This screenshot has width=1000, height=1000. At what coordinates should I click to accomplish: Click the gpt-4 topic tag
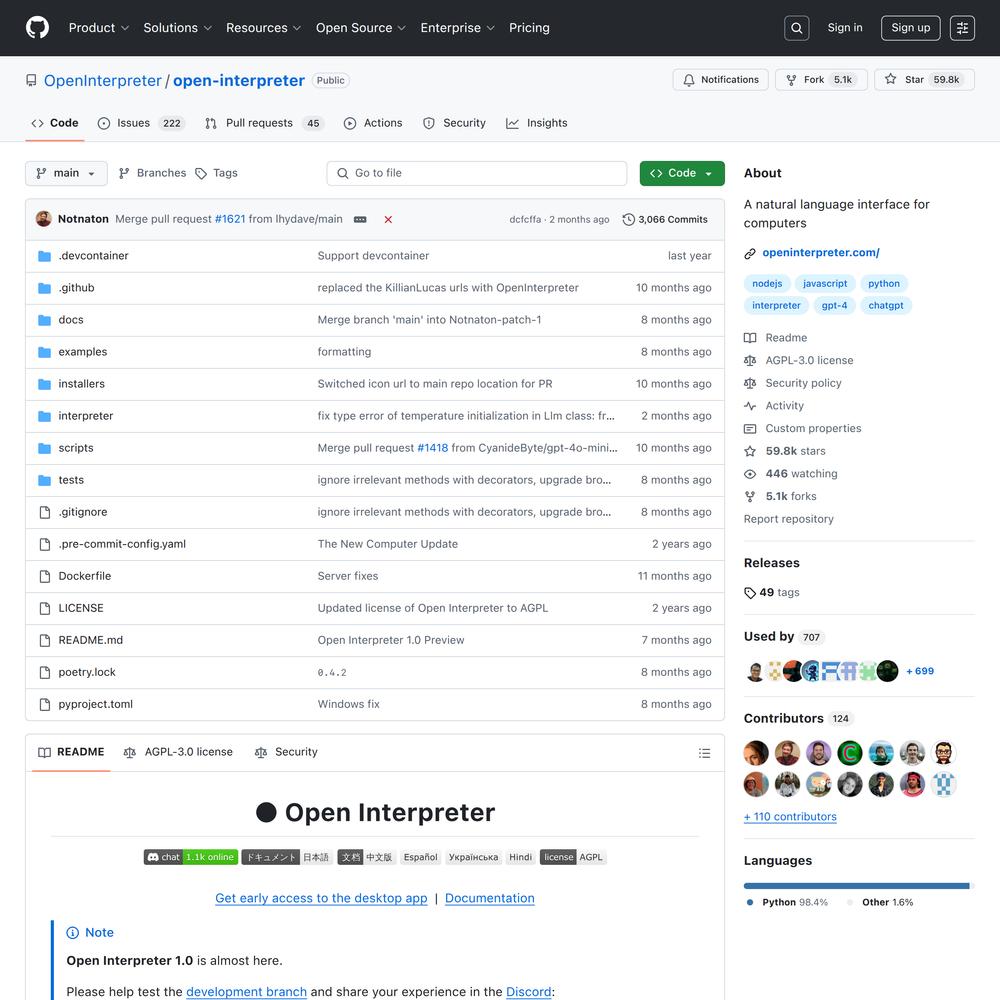pos(834,305)
